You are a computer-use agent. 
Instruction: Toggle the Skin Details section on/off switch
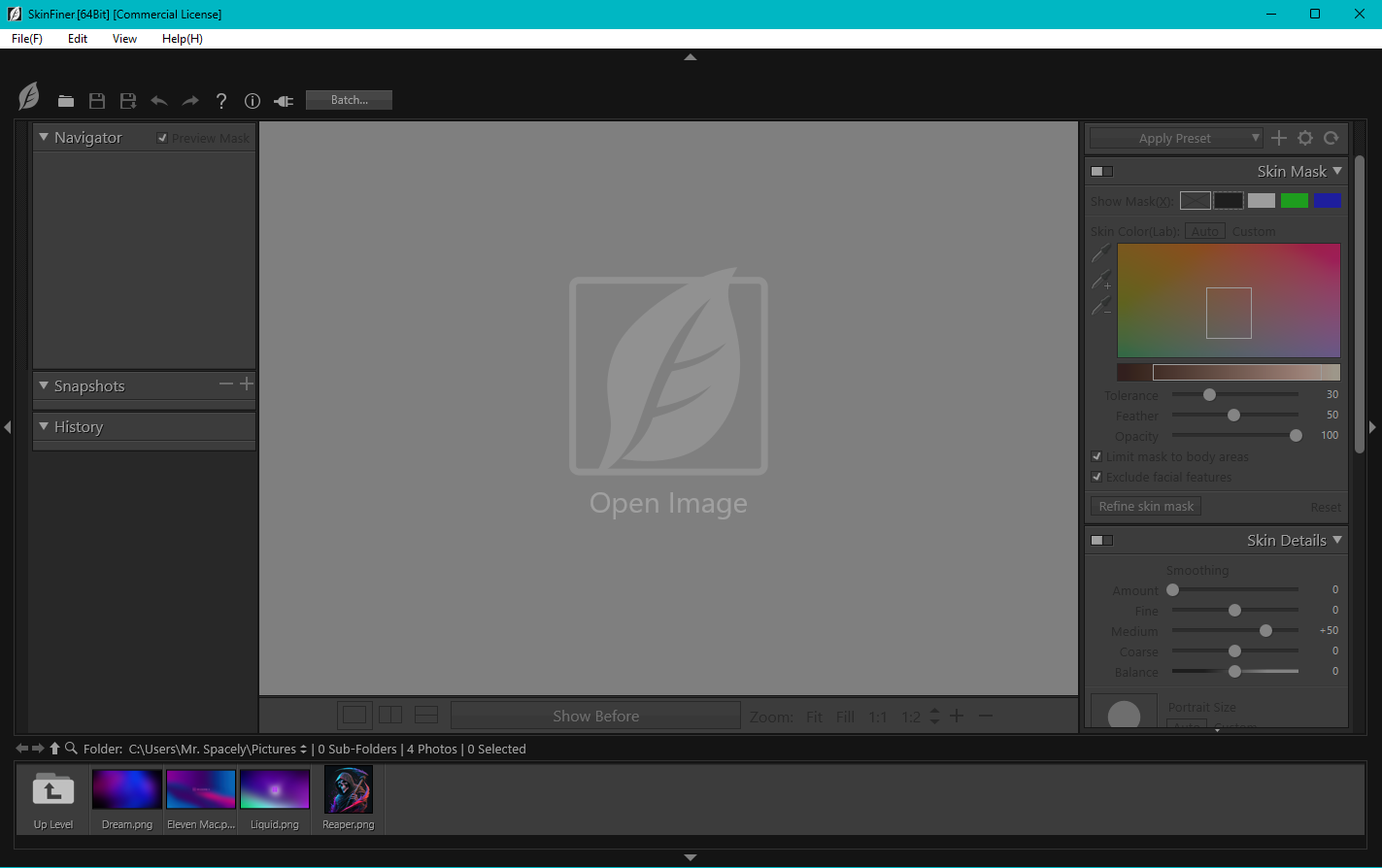1101,540
